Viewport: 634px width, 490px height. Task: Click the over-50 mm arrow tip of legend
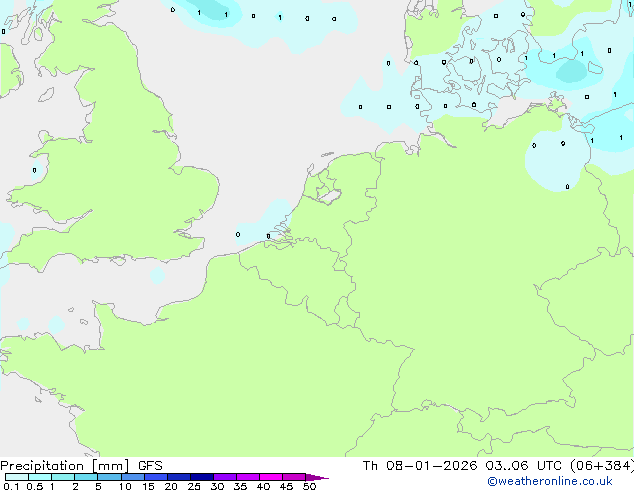tap(317, 477)
